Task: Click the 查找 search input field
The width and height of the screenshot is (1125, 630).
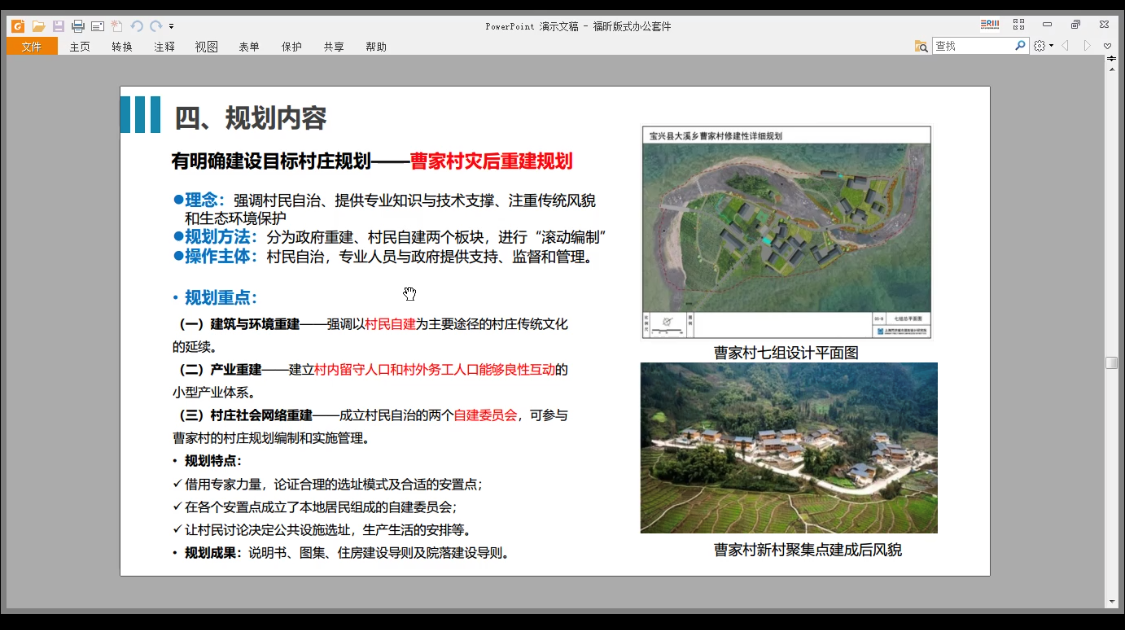Action: click(x=972, y=46)
